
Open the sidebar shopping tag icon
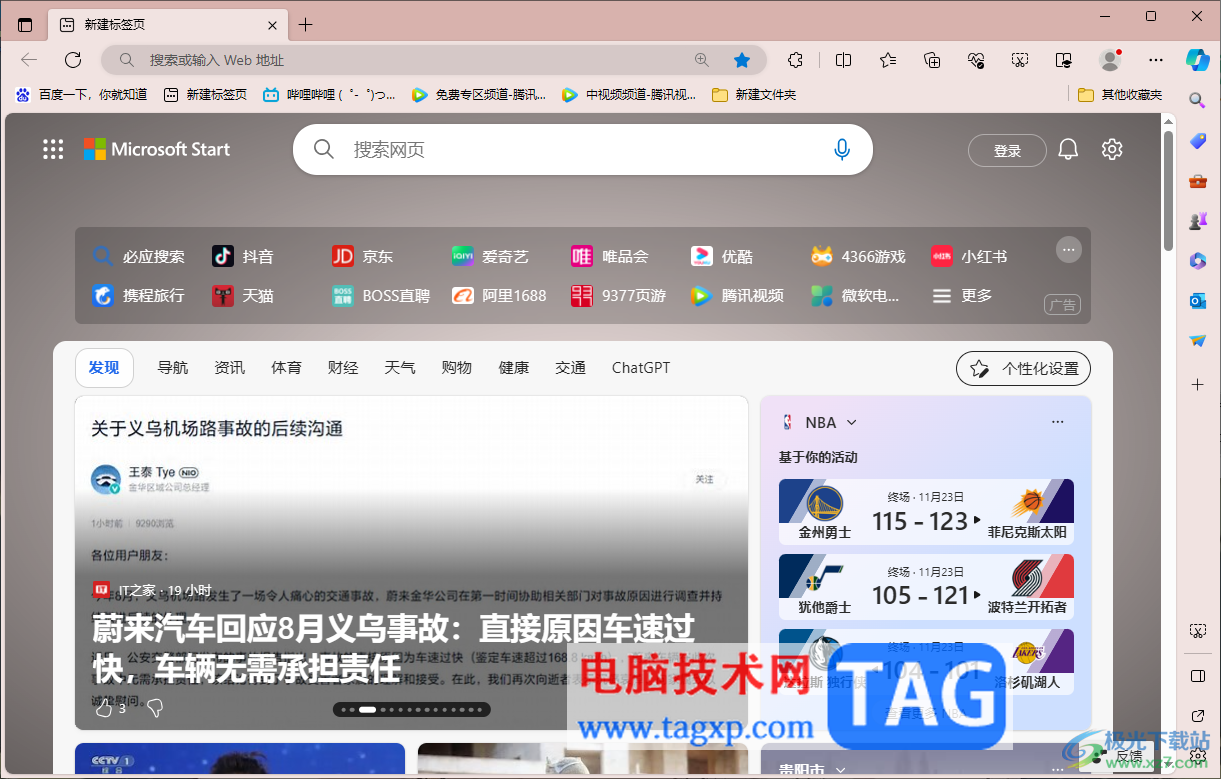(x=1197, y=141)
